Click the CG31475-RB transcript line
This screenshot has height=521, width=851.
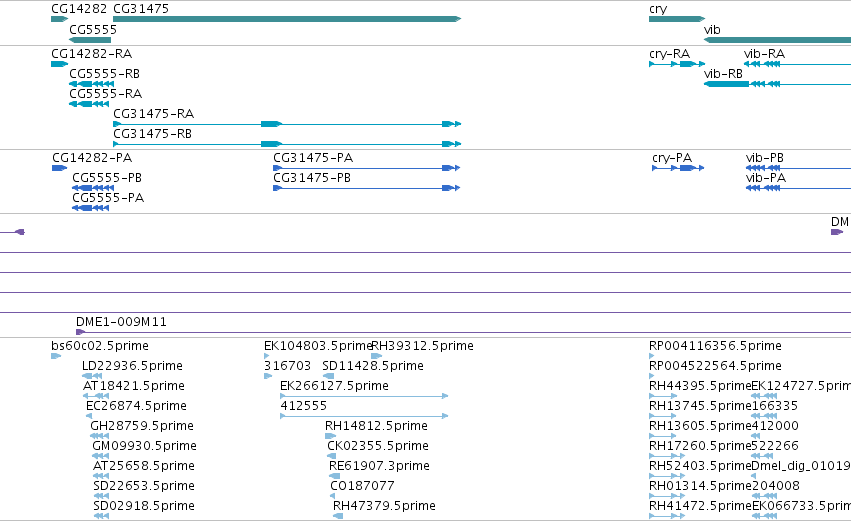(287, 144)
